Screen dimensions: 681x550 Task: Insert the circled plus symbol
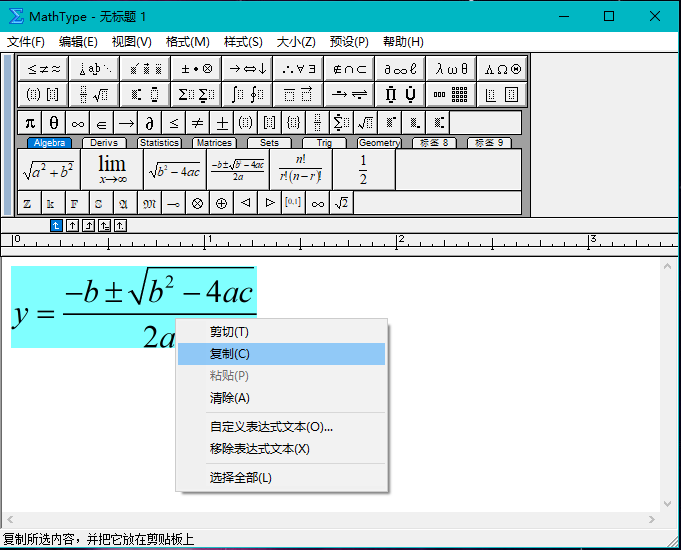[221, 203]
